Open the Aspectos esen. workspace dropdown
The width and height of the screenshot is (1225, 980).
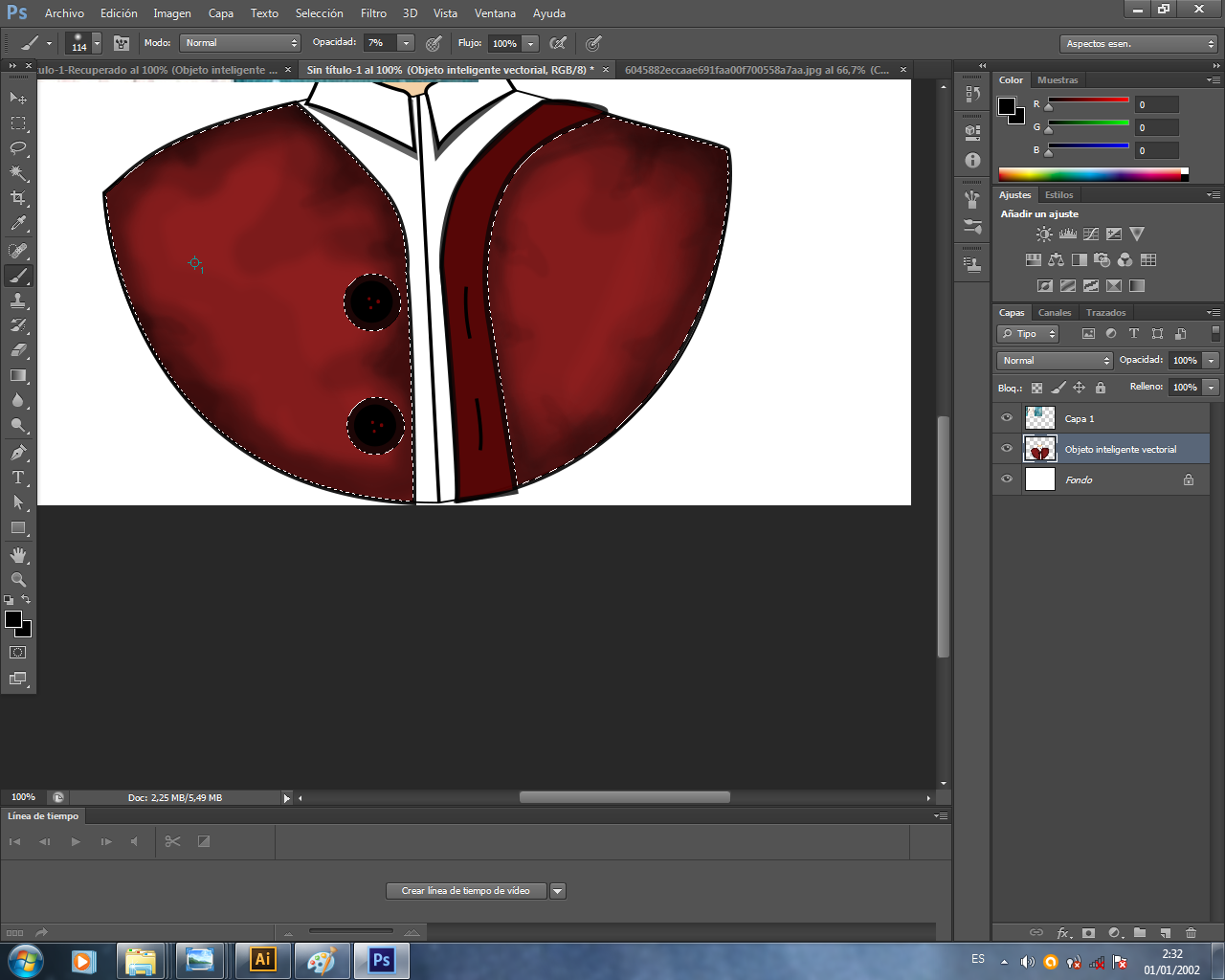point(1139,44)
